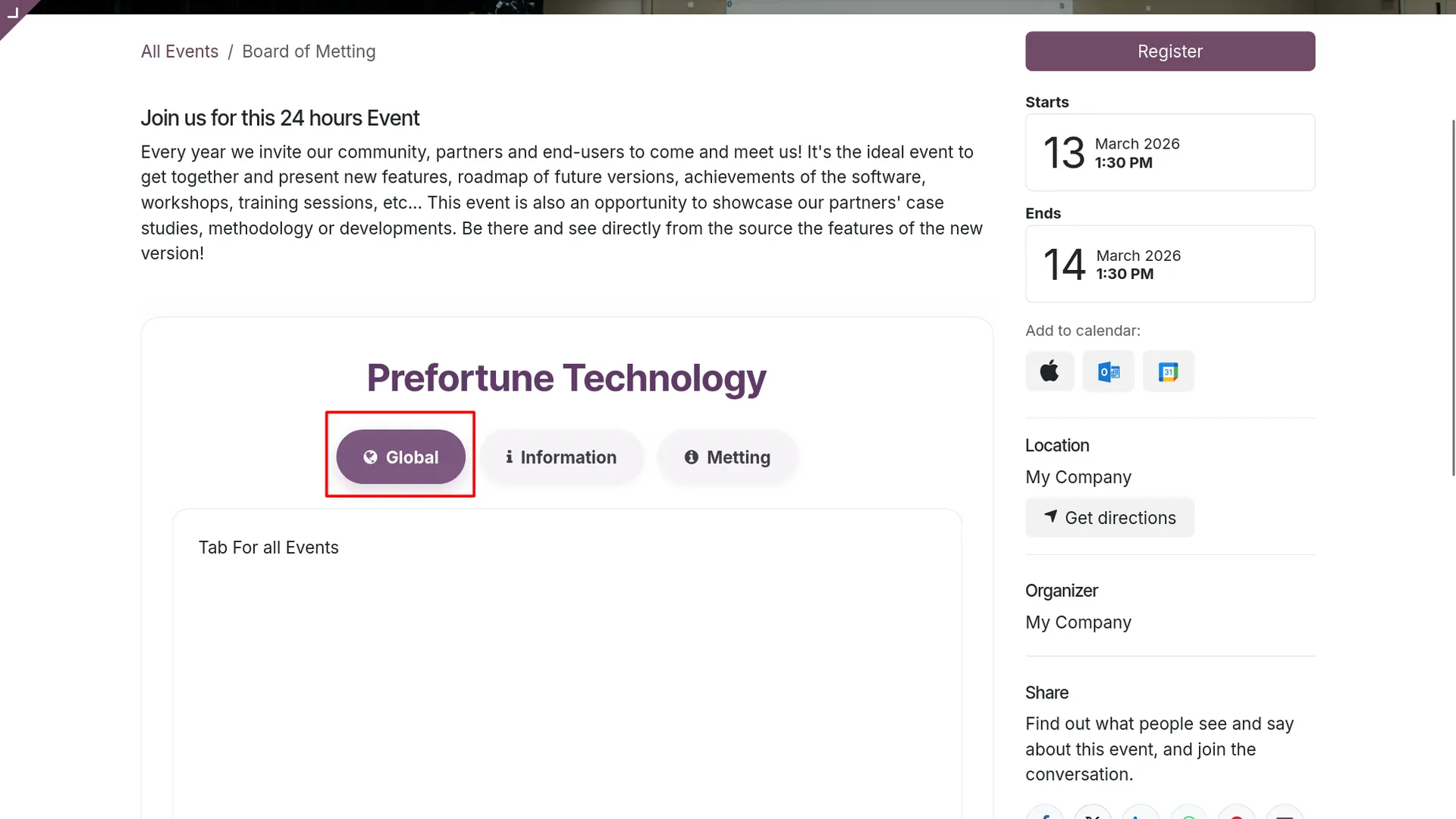
Task: Share event on LinkedIn
Action: (1141, 813)
